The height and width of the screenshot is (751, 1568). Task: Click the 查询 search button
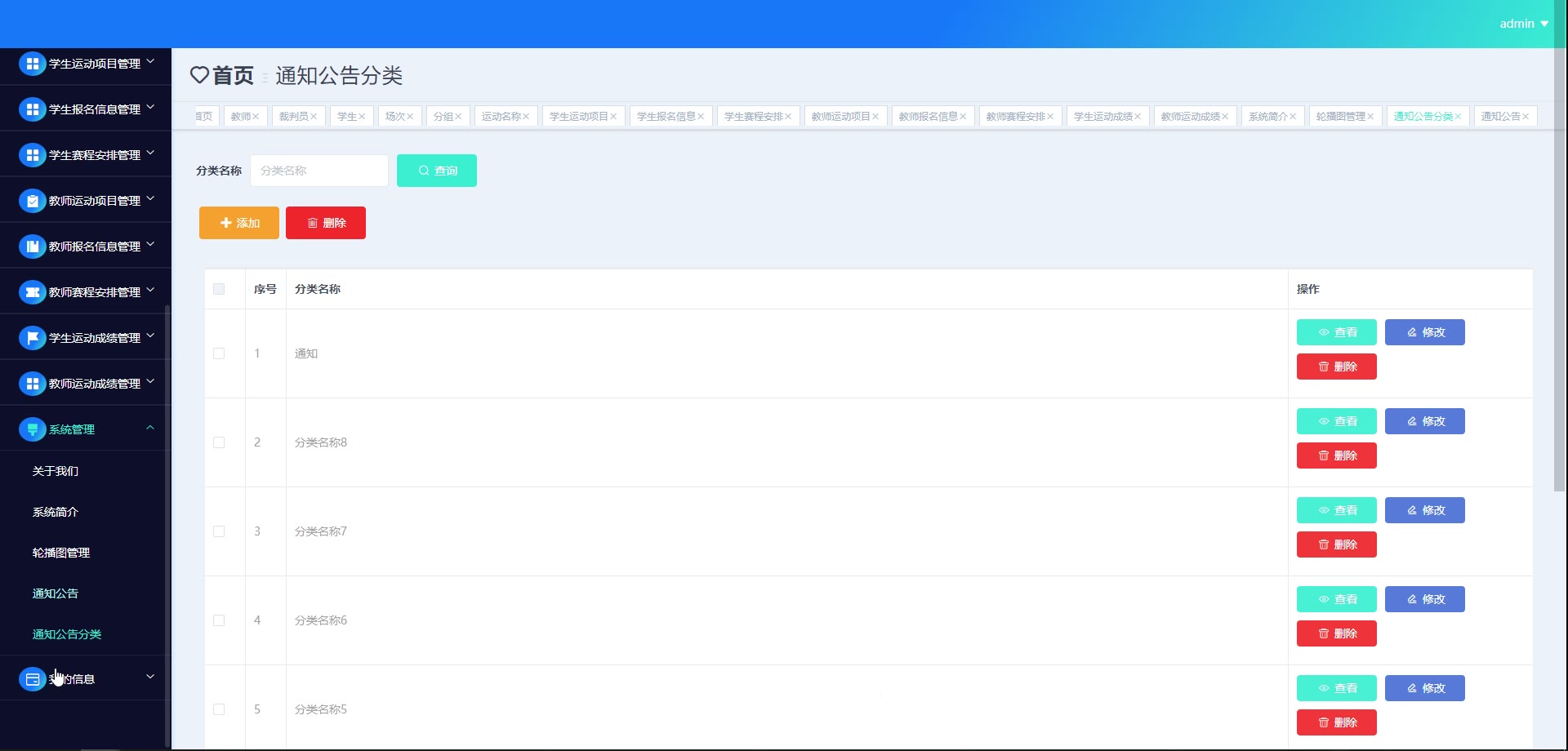click(x=437, y=171)
